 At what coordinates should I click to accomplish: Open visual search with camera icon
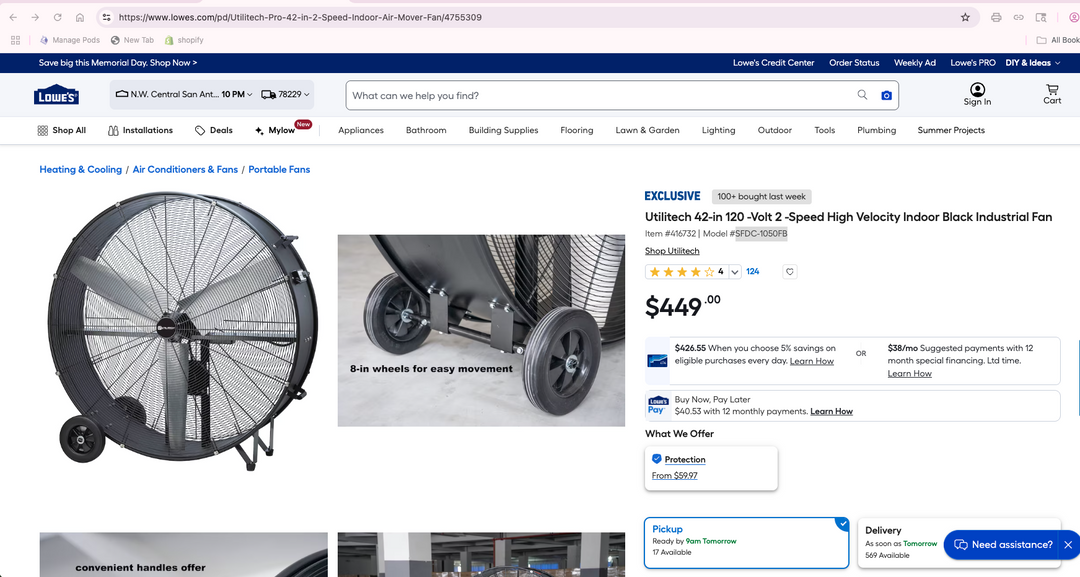[x=886, y=95]
